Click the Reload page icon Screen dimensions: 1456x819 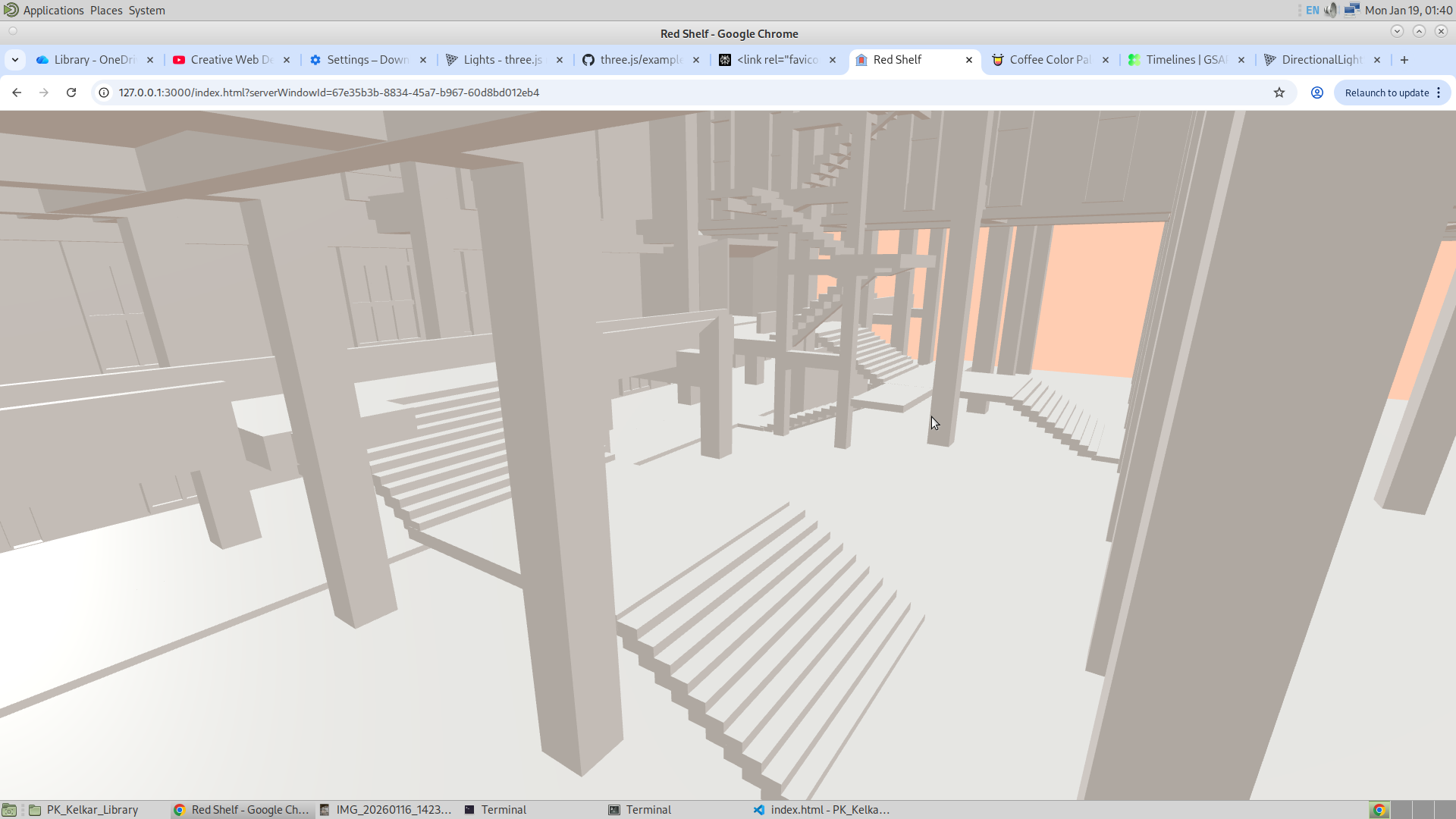click(71, 93)
